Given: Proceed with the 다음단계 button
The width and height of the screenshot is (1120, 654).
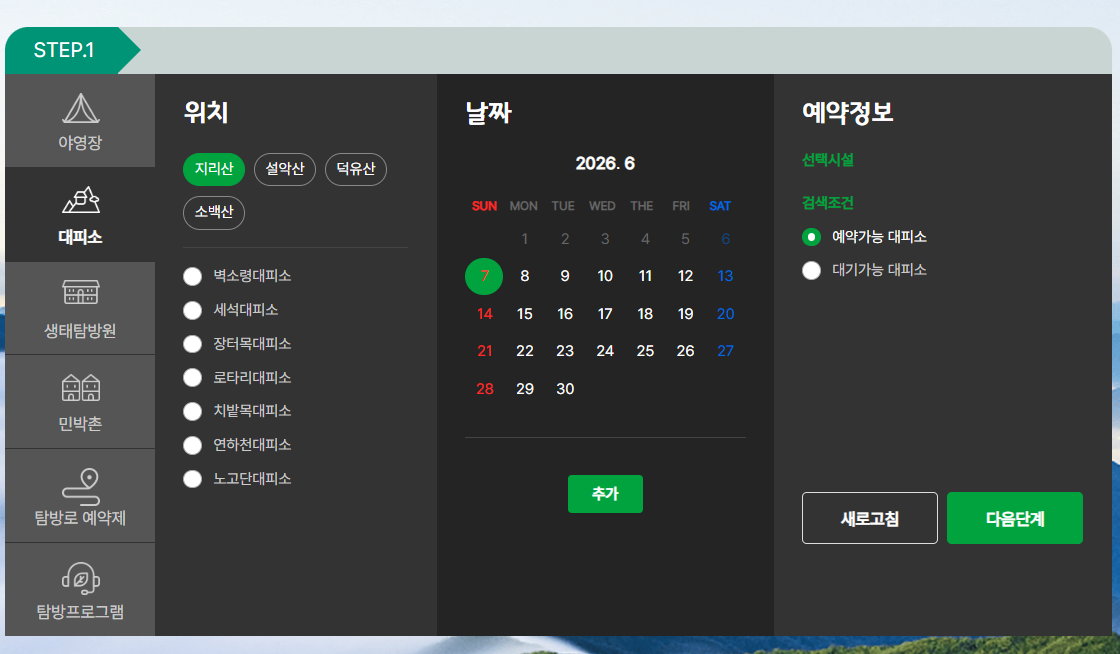Looking at the screenshot, I should [1015, 518].
